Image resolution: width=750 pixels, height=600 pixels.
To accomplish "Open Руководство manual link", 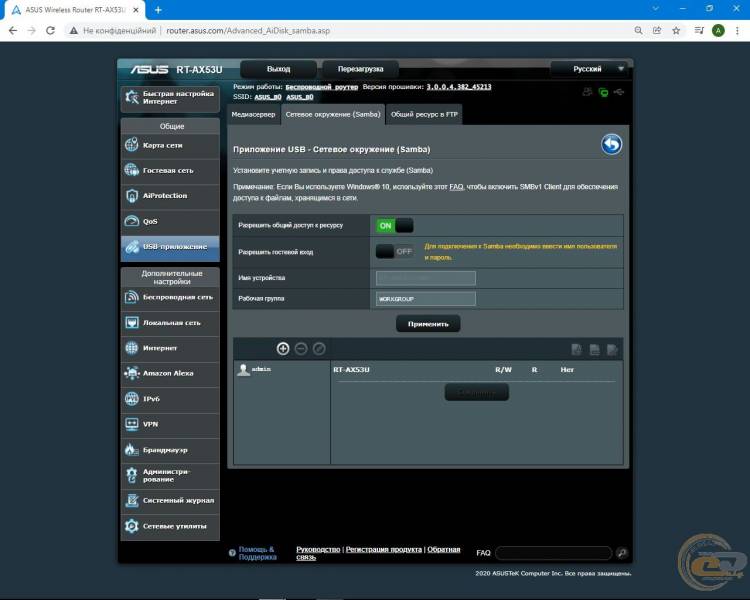I will click(318, 549).
